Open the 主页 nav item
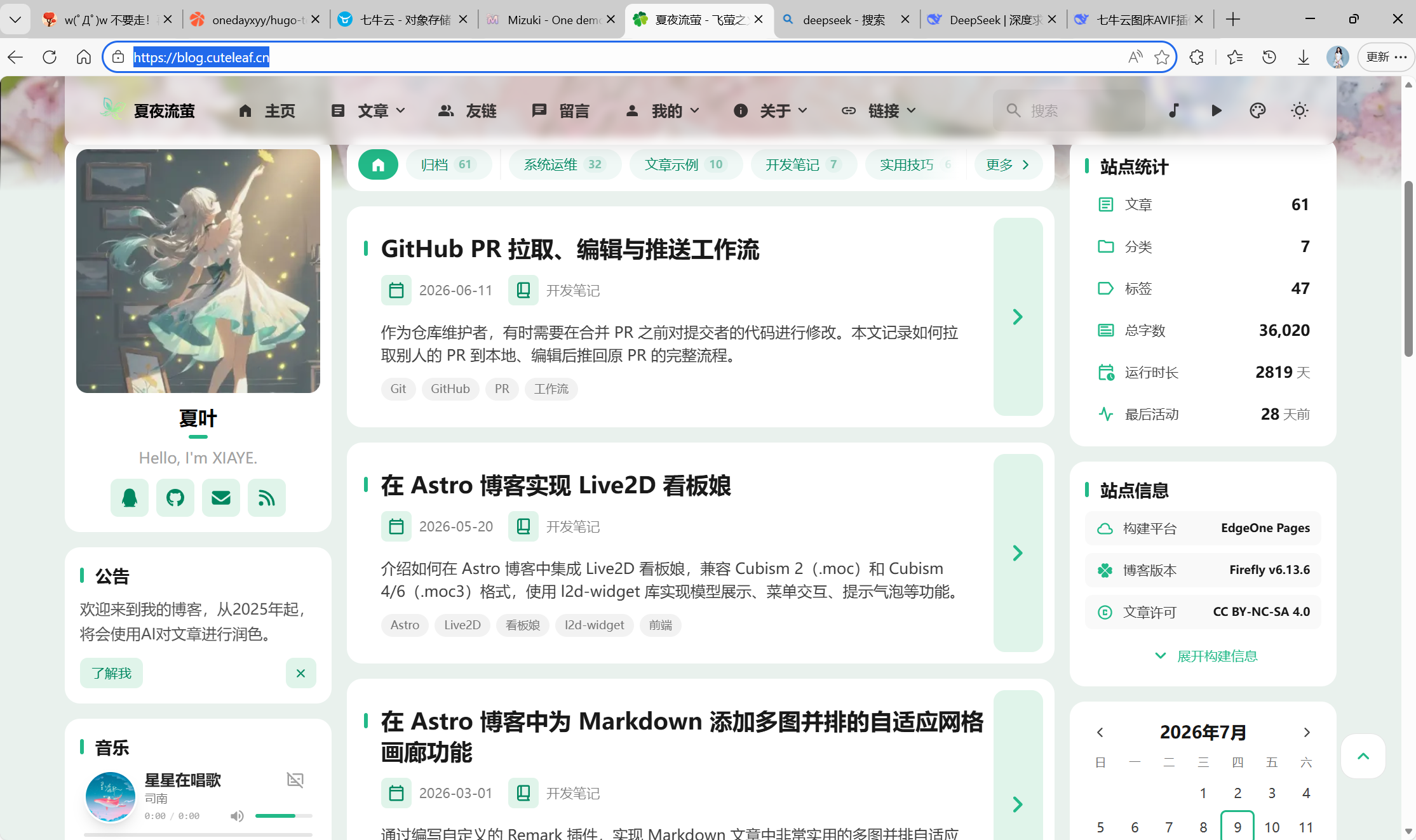 pos(267,111)
